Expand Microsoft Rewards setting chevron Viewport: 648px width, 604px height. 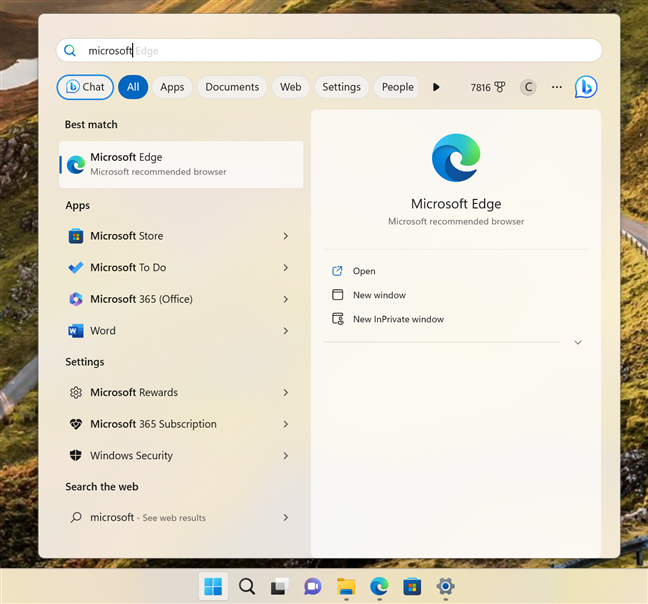[286, 392]
